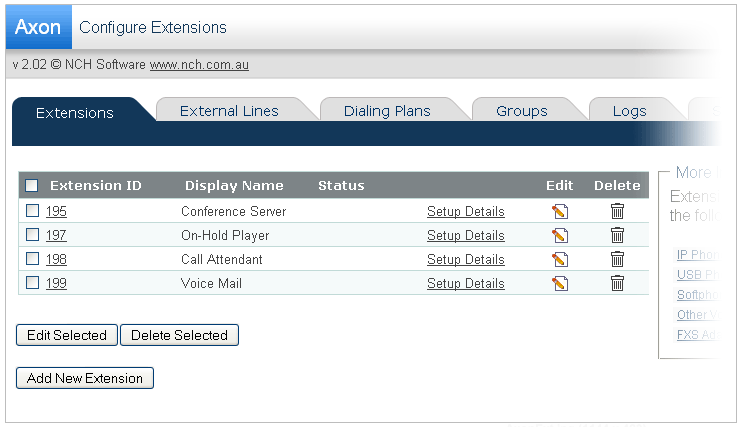Edit the Call Attendant extension via pencil icon
Viewport: 740px width, 427px height.
(560, 259)
